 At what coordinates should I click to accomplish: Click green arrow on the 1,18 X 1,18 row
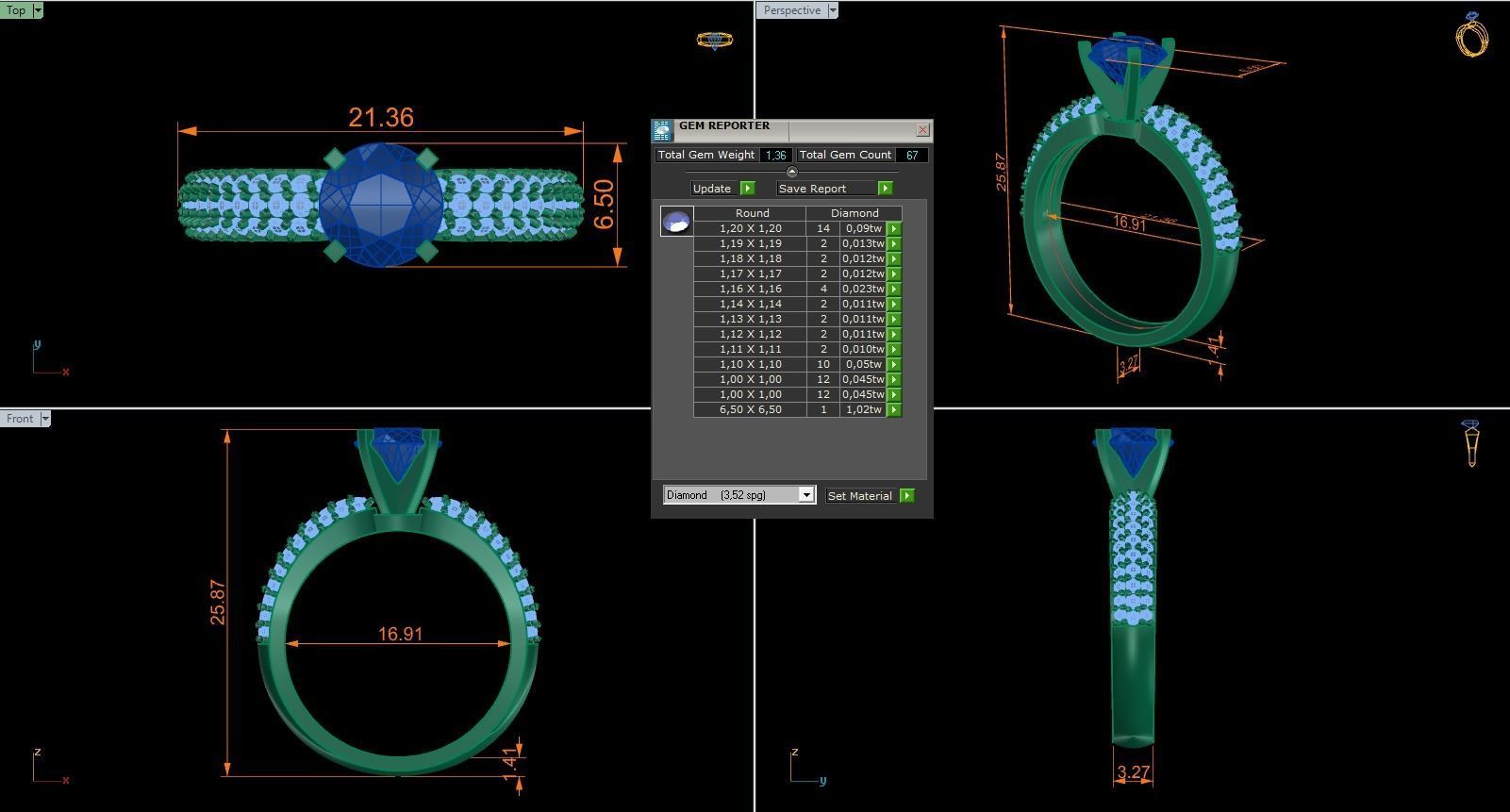894,258
